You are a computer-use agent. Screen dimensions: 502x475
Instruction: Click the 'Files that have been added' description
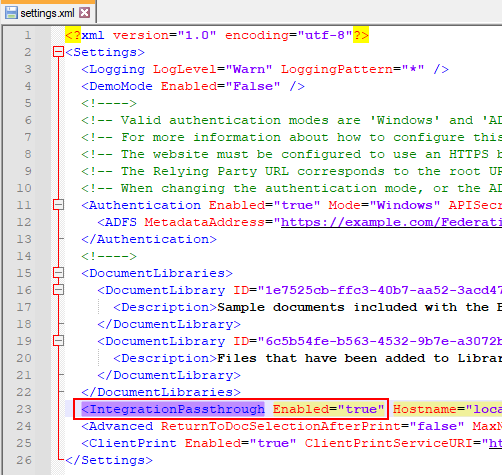359,358
